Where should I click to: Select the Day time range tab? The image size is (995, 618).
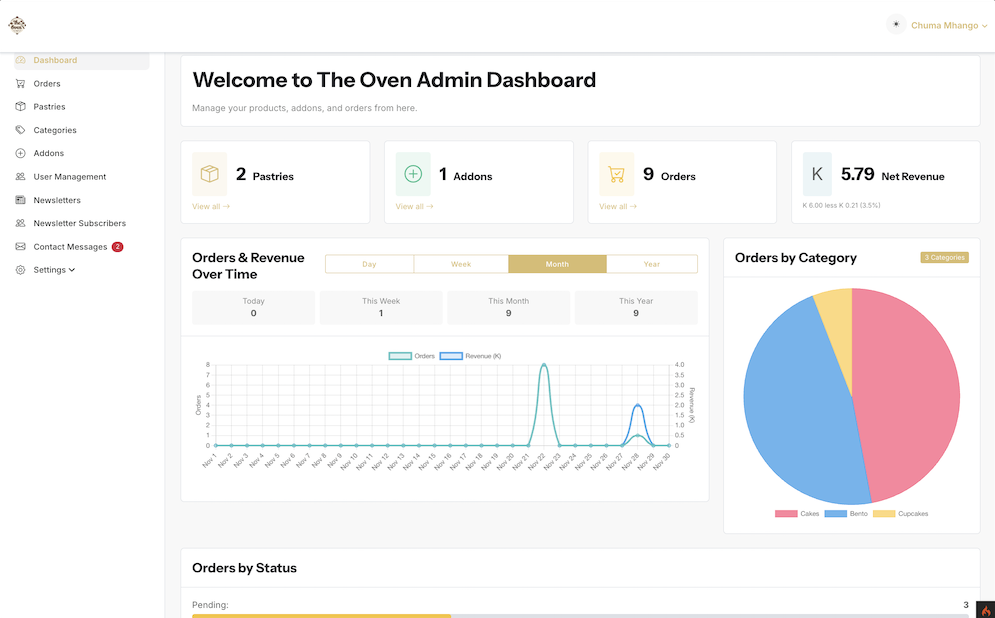[x=369, y=264]
